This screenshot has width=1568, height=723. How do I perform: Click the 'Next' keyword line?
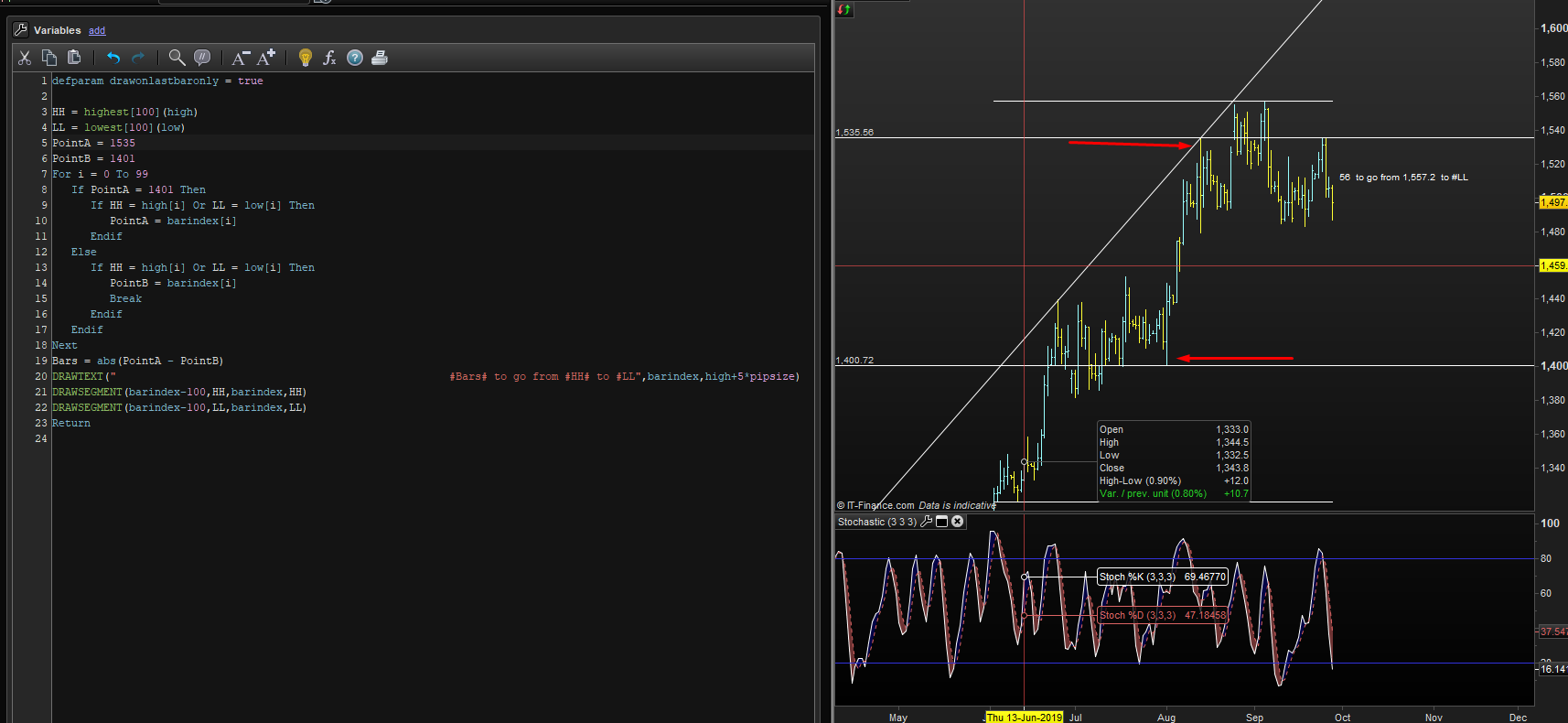65,345
